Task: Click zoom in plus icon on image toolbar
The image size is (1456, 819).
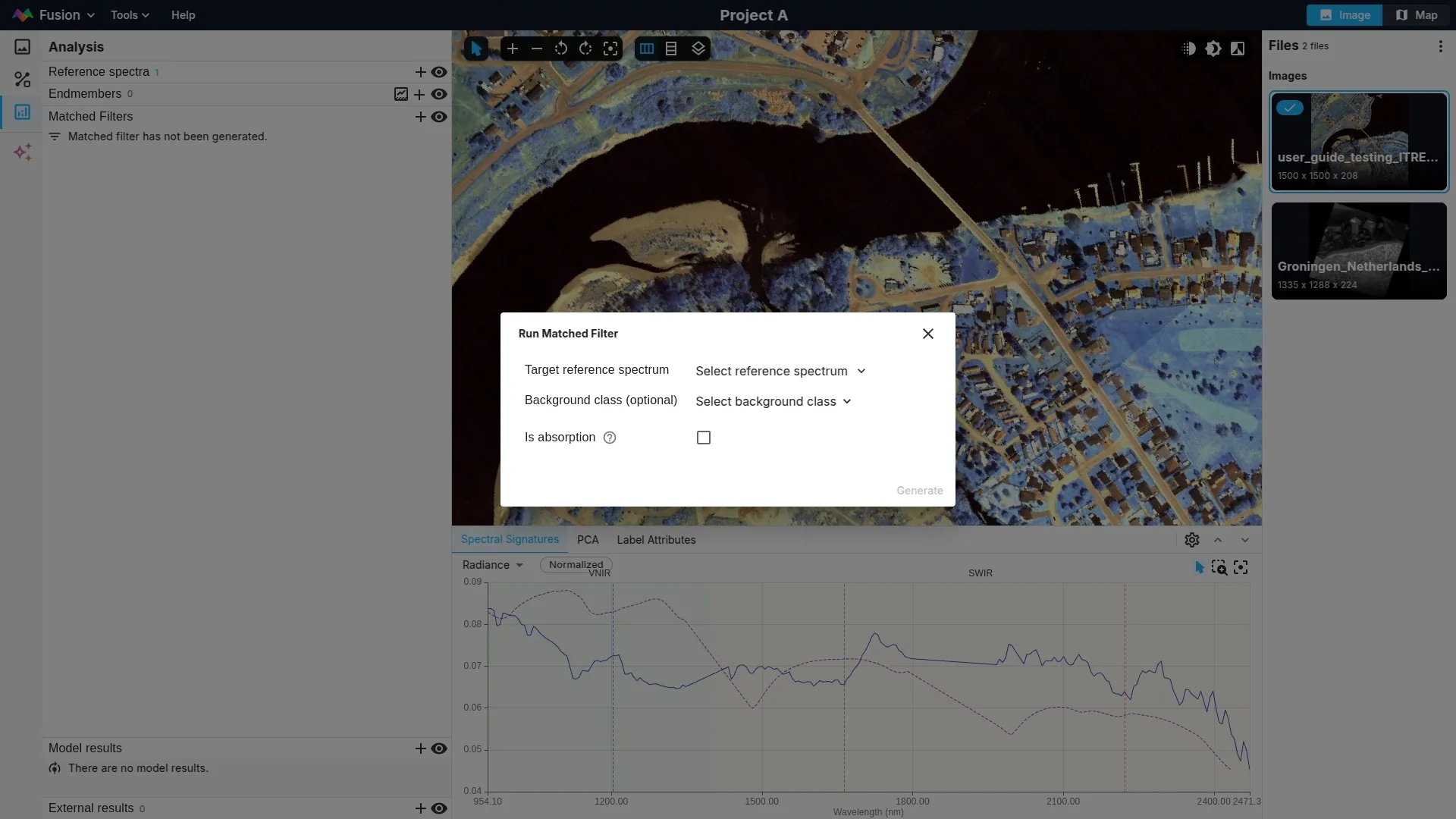Action: pyautogui.click(x=513, y=49)
